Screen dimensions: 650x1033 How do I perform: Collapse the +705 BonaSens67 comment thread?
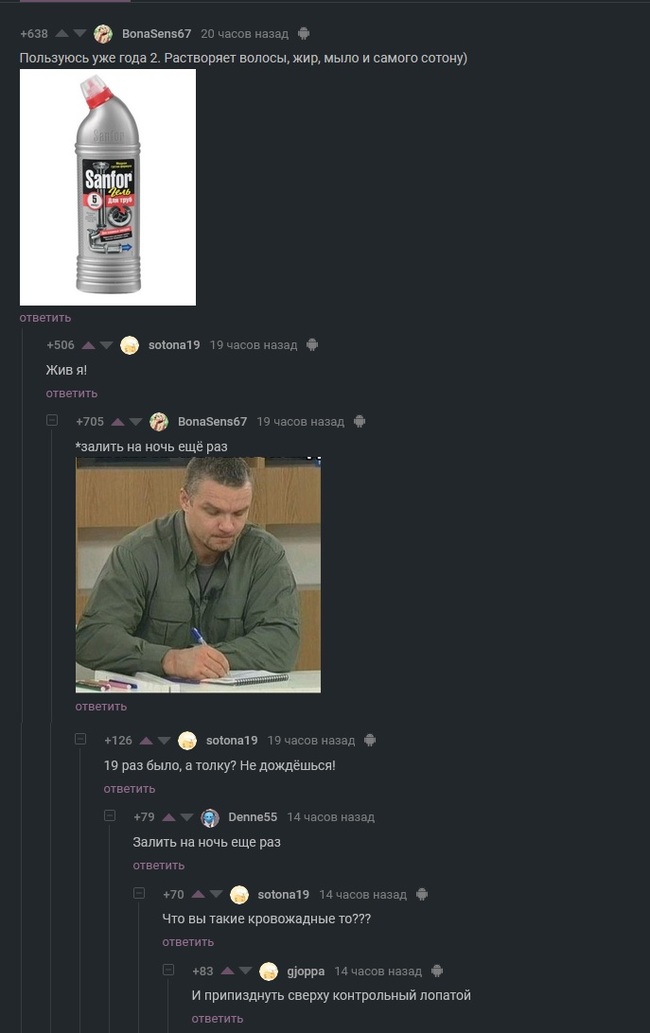point(52,420)
